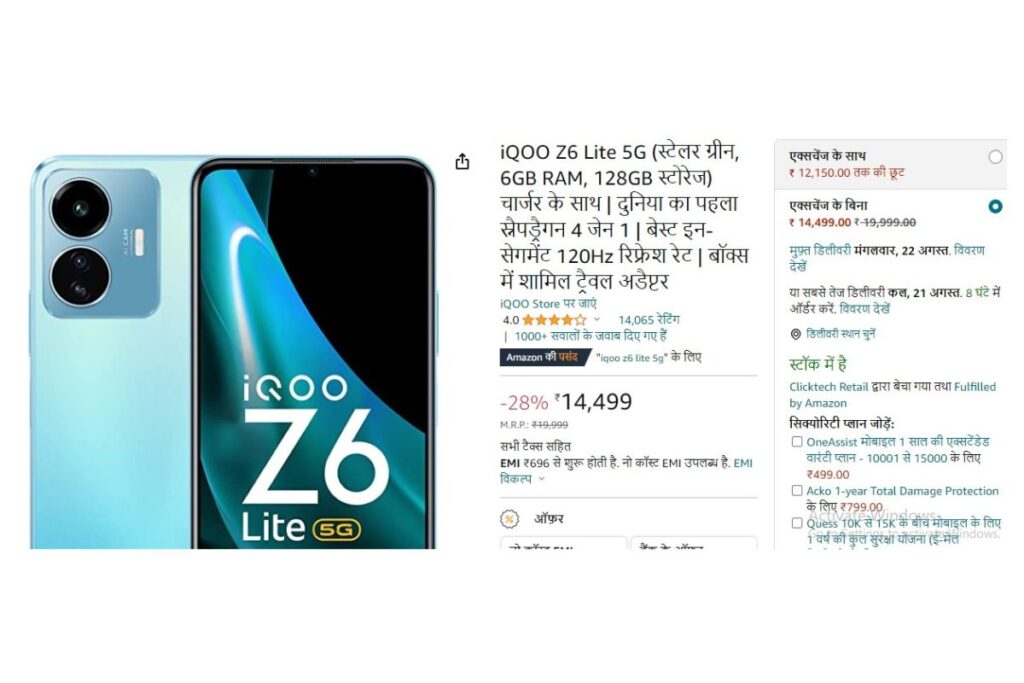Open the free delivery details link

pyautogui.click(x=886, y=258)
